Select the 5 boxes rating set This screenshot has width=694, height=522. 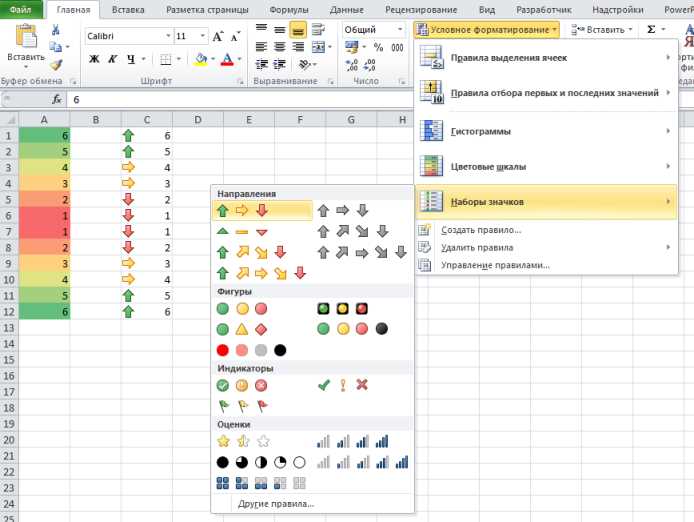261,483
